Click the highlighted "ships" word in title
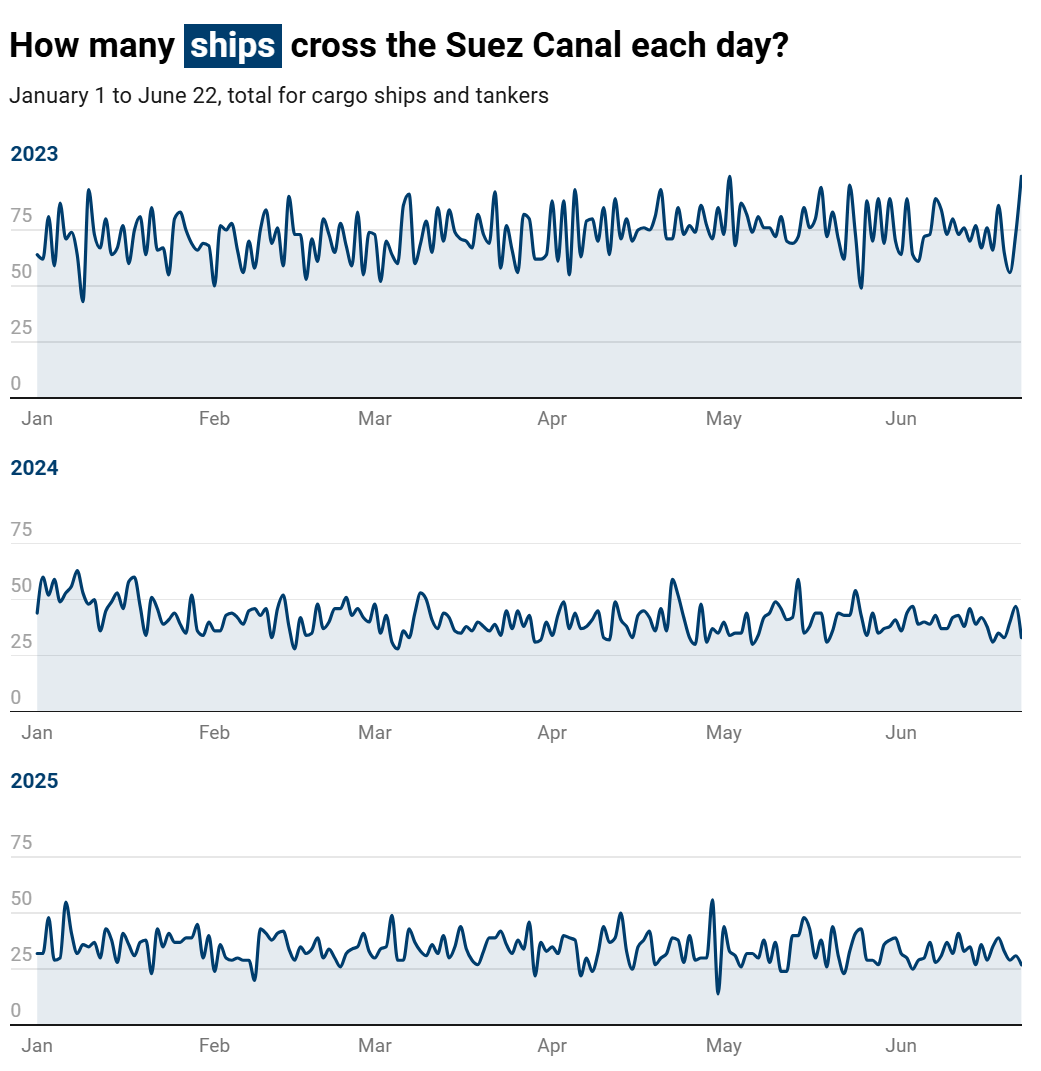1041x1071 pixels. [x=232, y=46]
